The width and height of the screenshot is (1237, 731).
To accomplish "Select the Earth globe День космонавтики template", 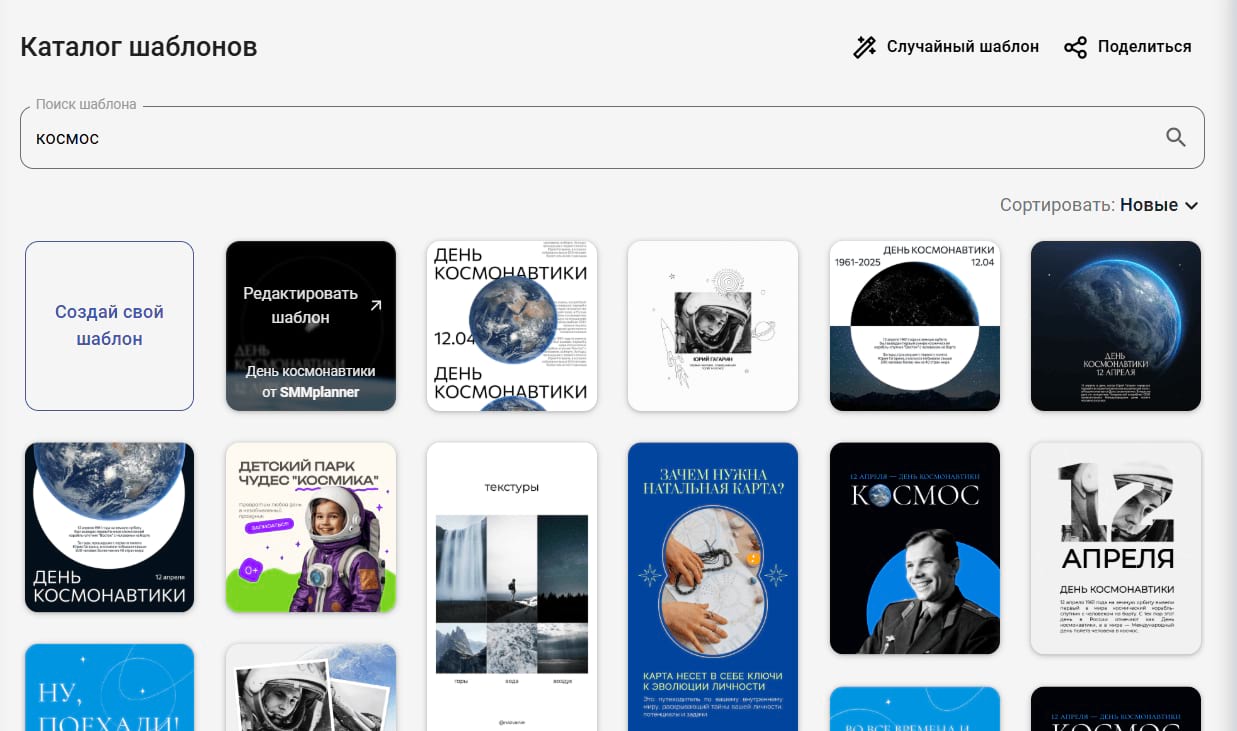I will pyautogui.click(x=512, y=326).
